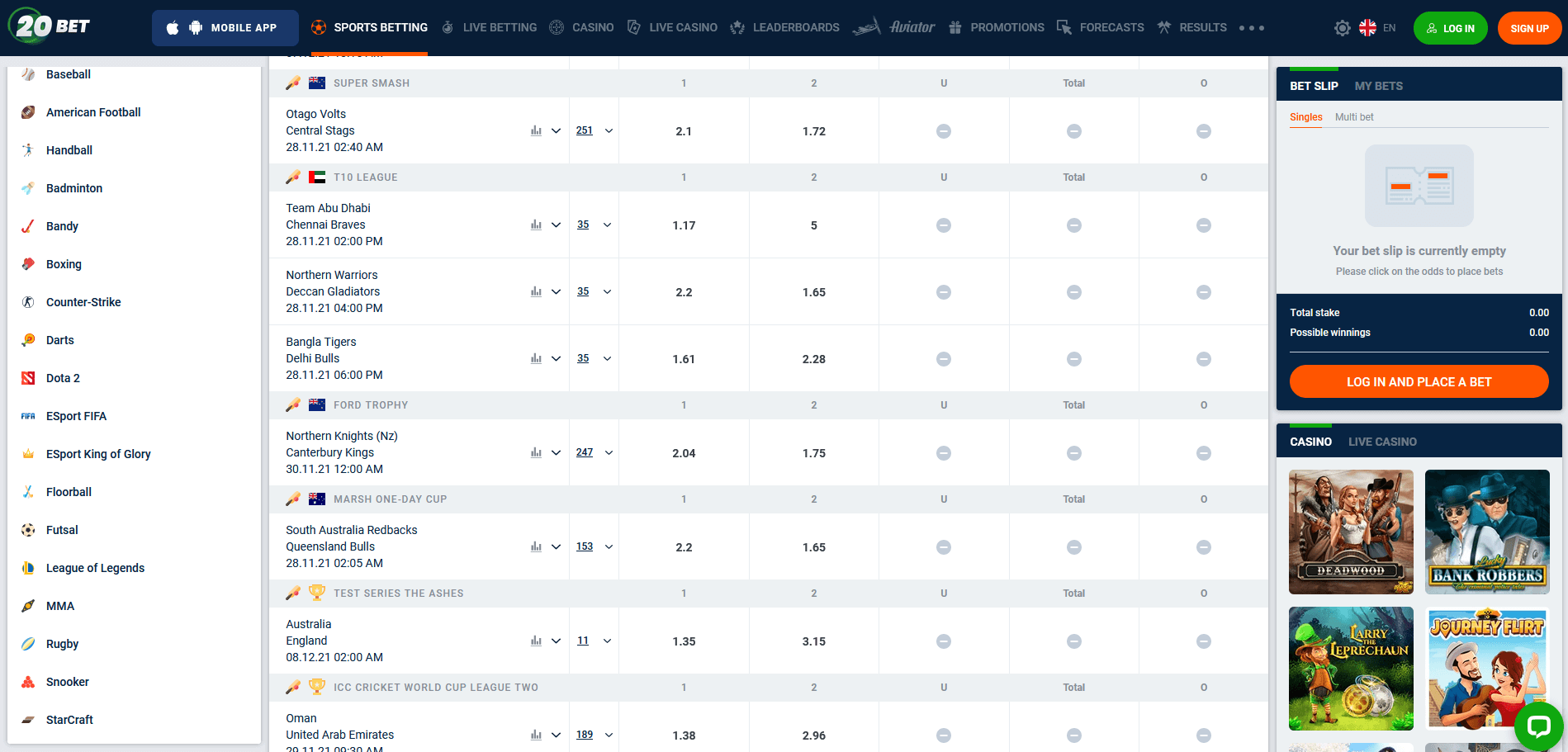Screen dimensions: 1568x752
Task: Click the UK flag language icon
Action: coord(1367,28)
